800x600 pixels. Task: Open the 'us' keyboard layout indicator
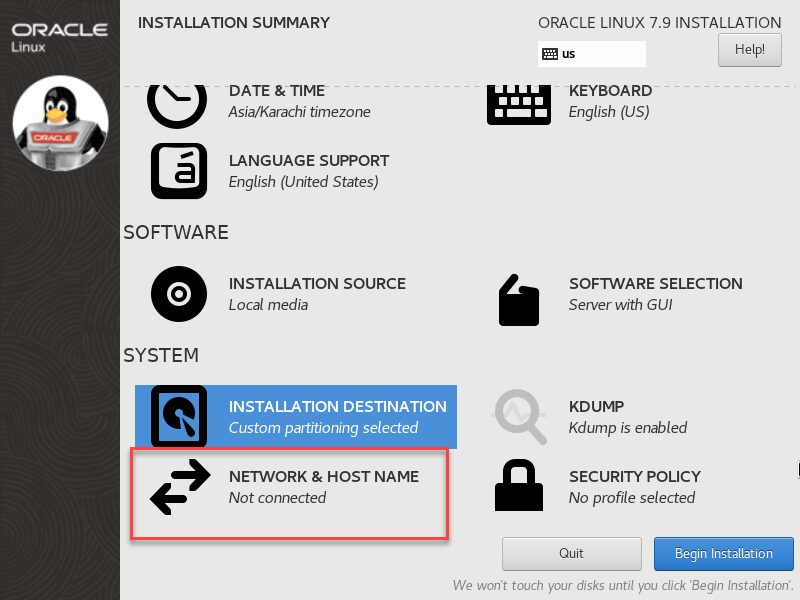tap(591, 54)
